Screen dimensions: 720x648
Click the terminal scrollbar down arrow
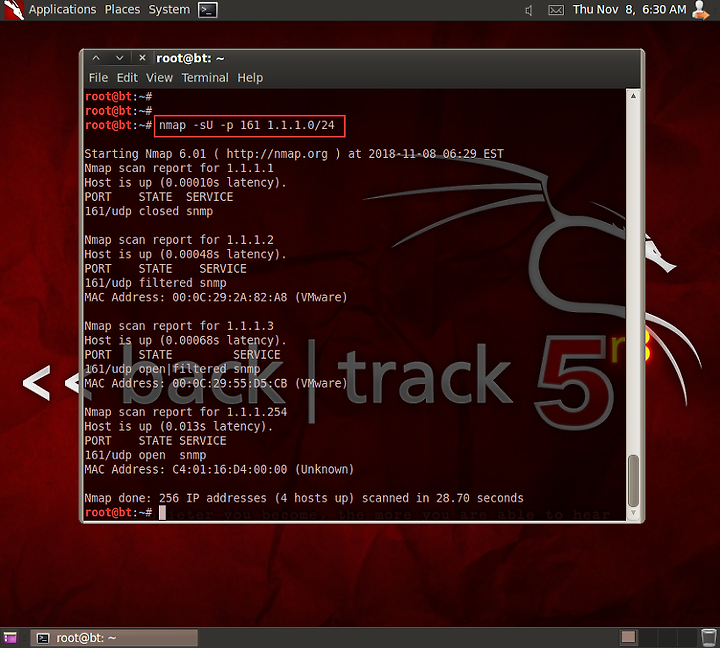(x=633, y=513)
